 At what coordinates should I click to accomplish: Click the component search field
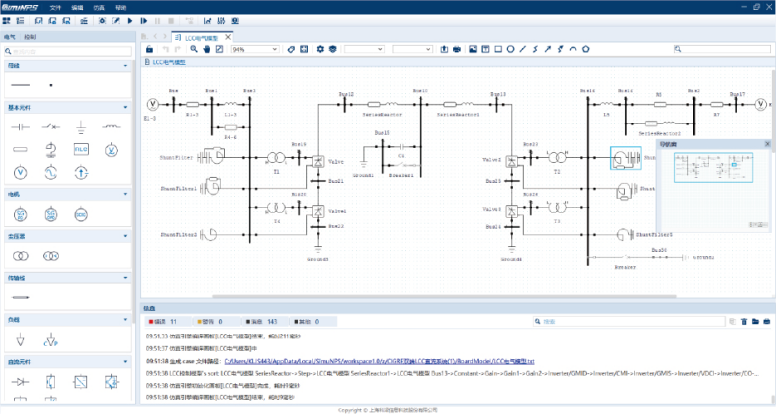tap(68, 50)
